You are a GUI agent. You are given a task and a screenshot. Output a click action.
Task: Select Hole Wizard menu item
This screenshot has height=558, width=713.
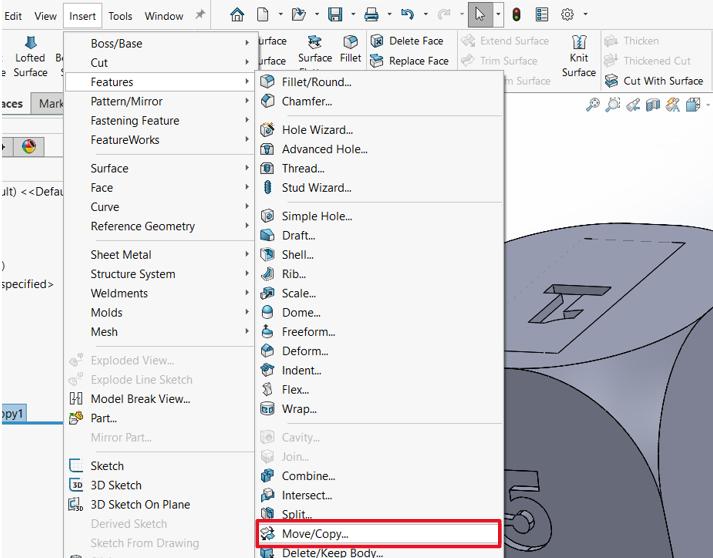(x=380, y=130)
